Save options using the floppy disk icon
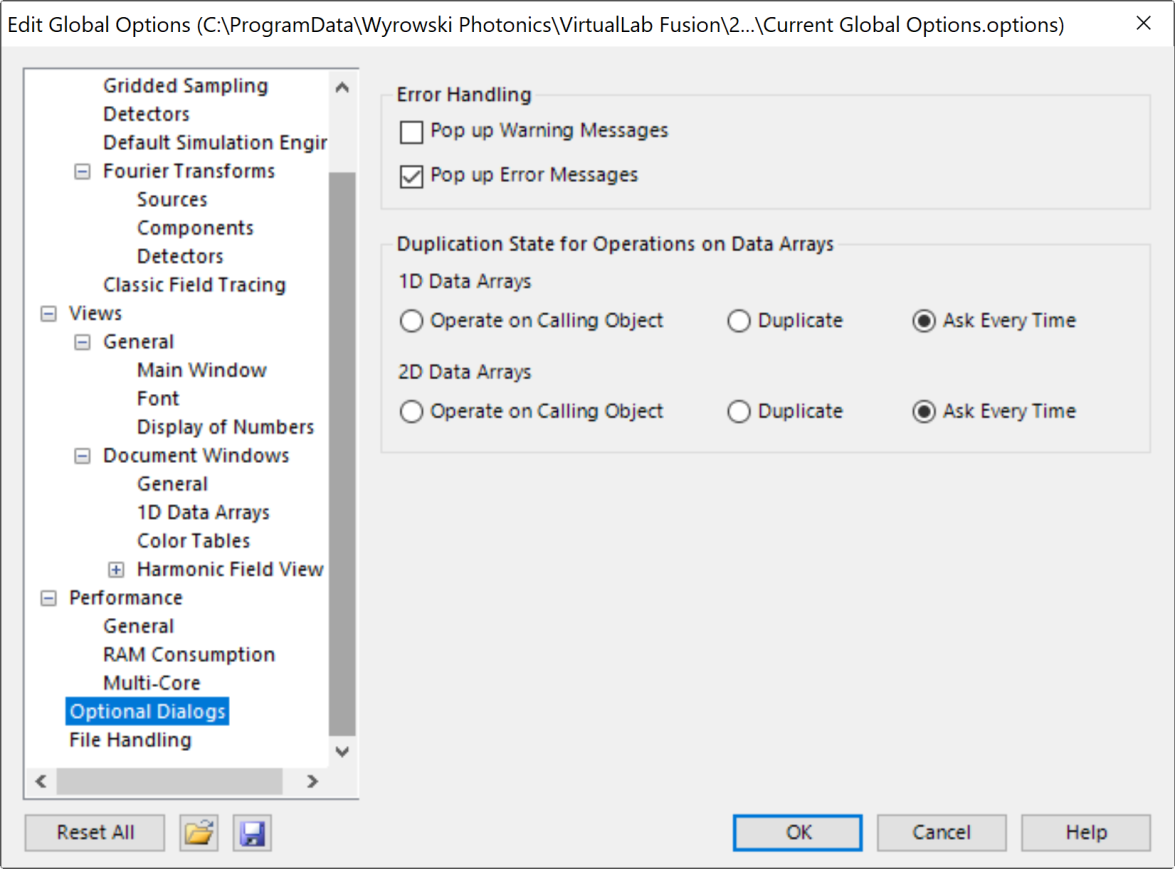 (x=253, y=832)
